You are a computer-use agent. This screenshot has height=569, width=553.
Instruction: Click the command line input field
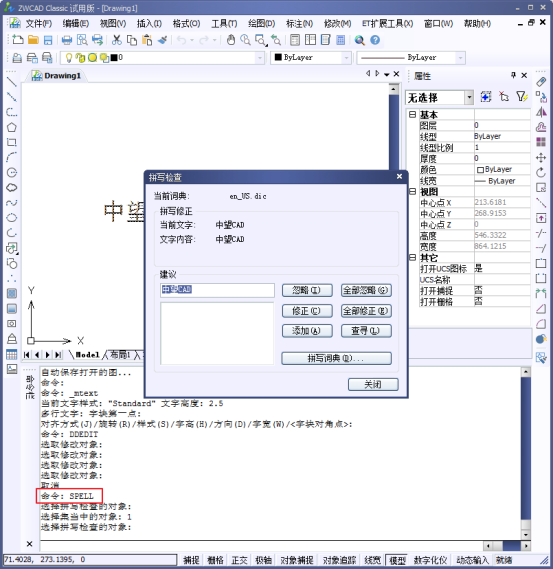click(x=261, y=545)
